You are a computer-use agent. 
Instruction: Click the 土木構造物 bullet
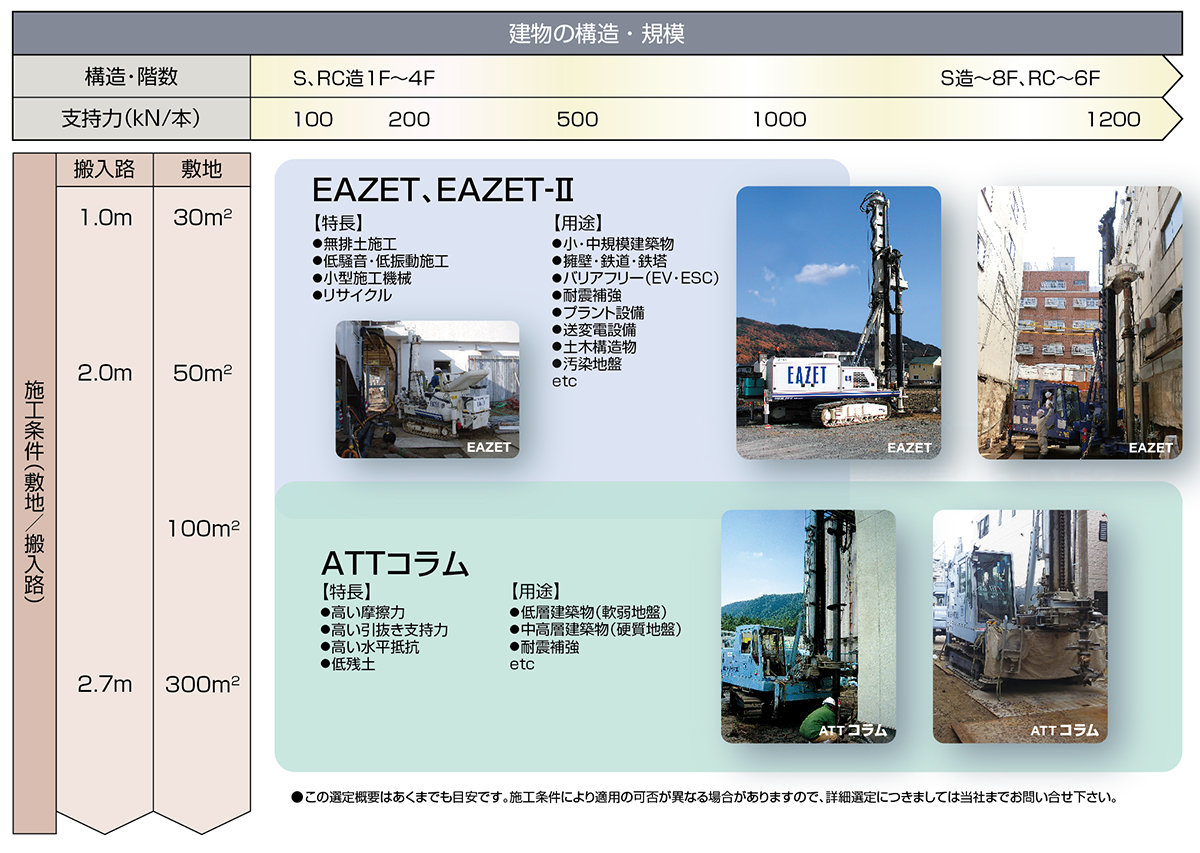click(594, 347)
